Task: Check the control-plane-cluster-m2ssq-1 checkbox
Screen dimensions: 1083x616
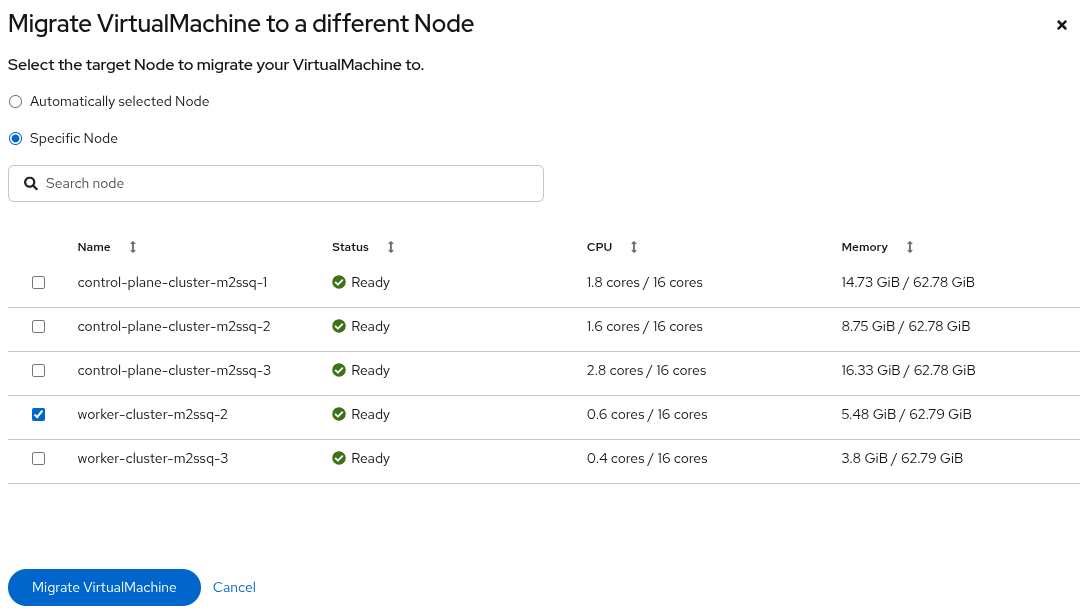Action: [x=39, y=283]
